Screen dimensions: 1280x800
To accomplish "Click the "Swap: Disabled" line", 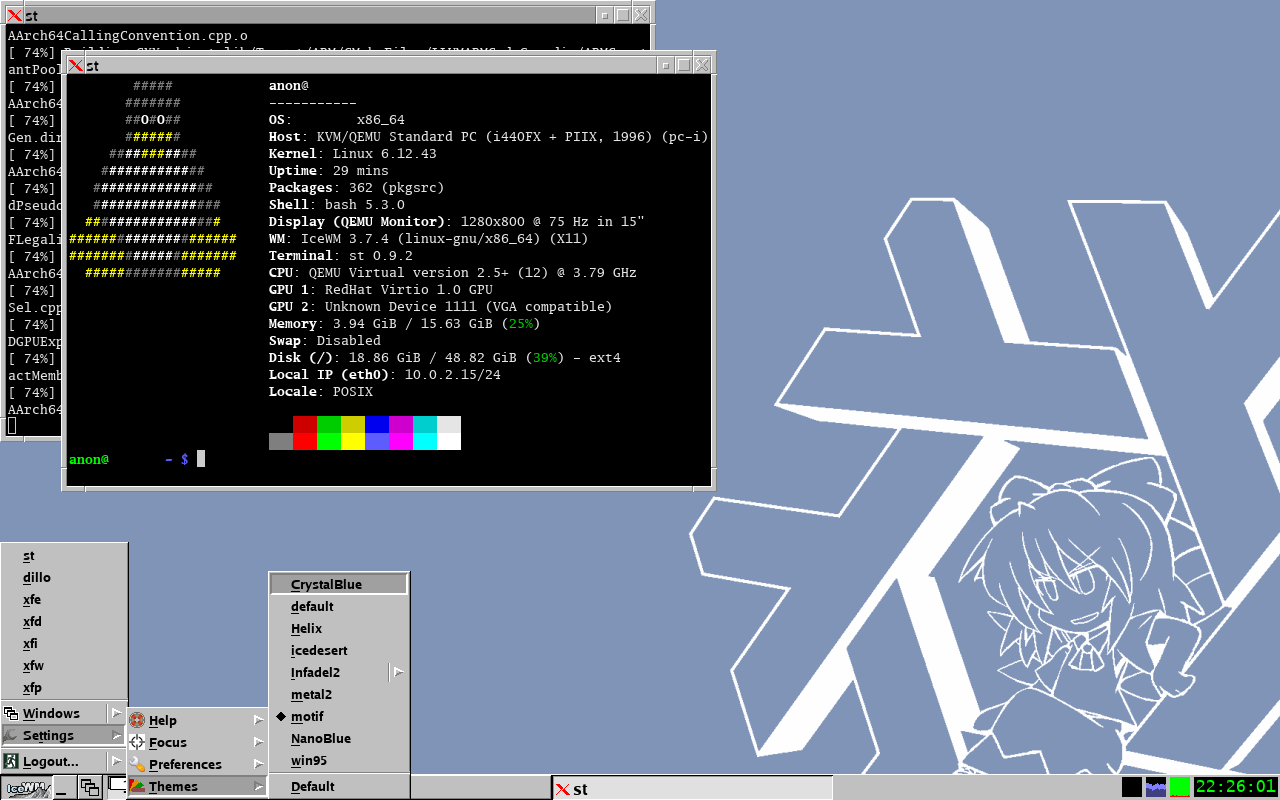I will (x=325, y=341).
